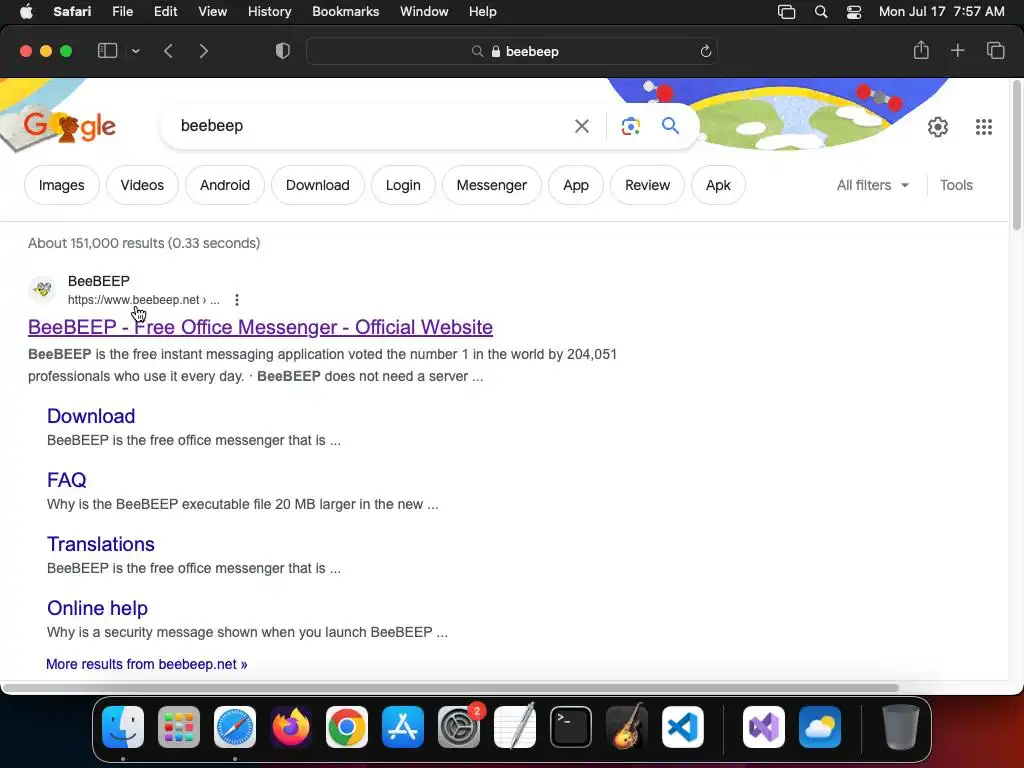Open the Share button in Safari toolbar
Screen dimensions: 1024x768
click(921, 50)
